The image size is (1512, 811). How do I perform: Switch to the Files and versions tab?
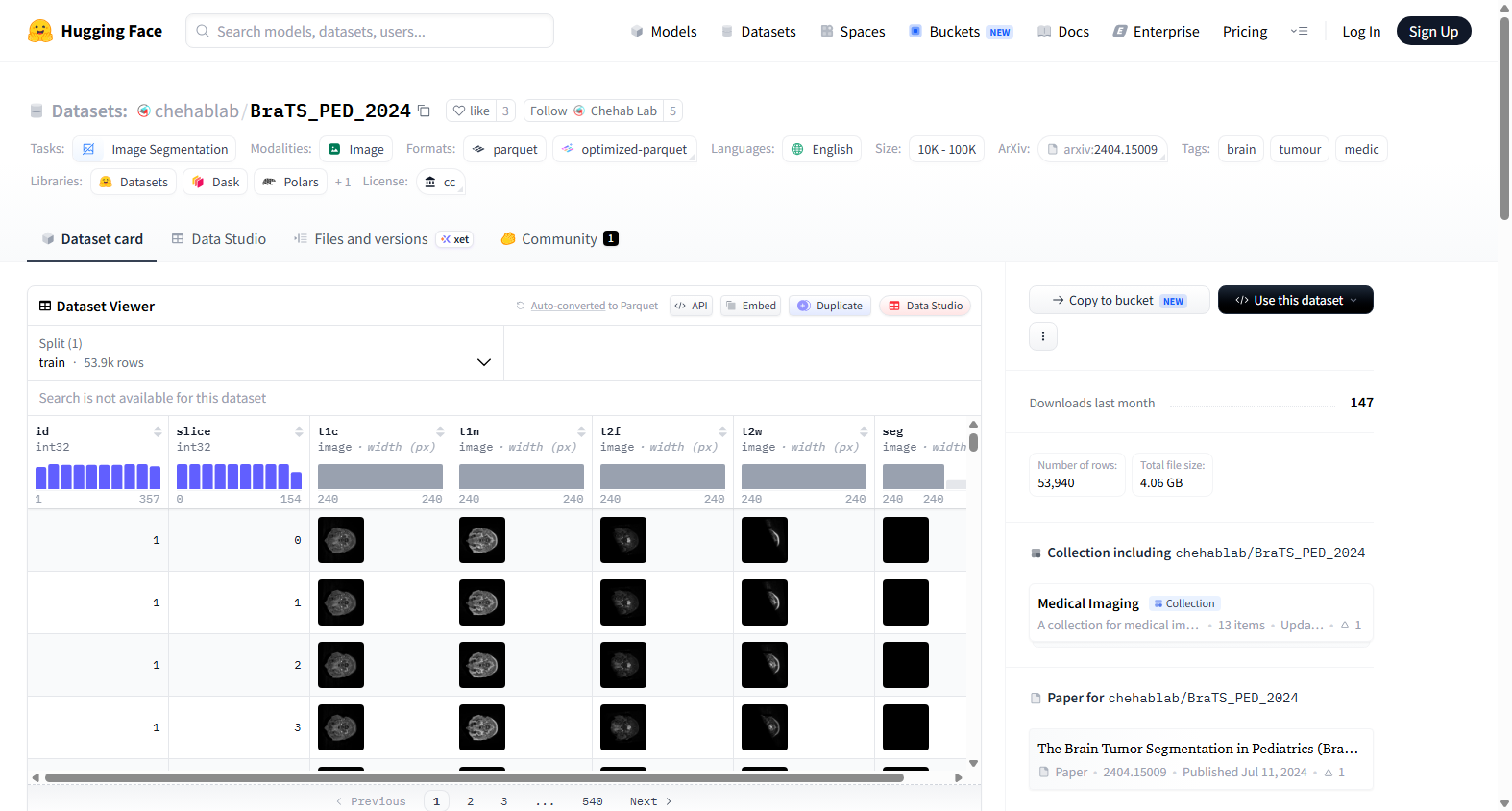(383, 239)
